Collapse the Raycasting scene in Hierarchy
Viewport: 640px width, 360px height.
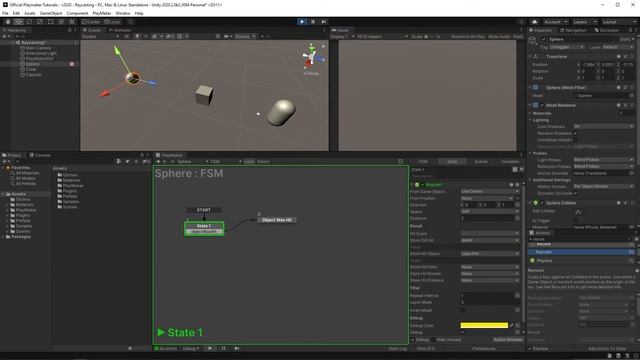(13, 42)
